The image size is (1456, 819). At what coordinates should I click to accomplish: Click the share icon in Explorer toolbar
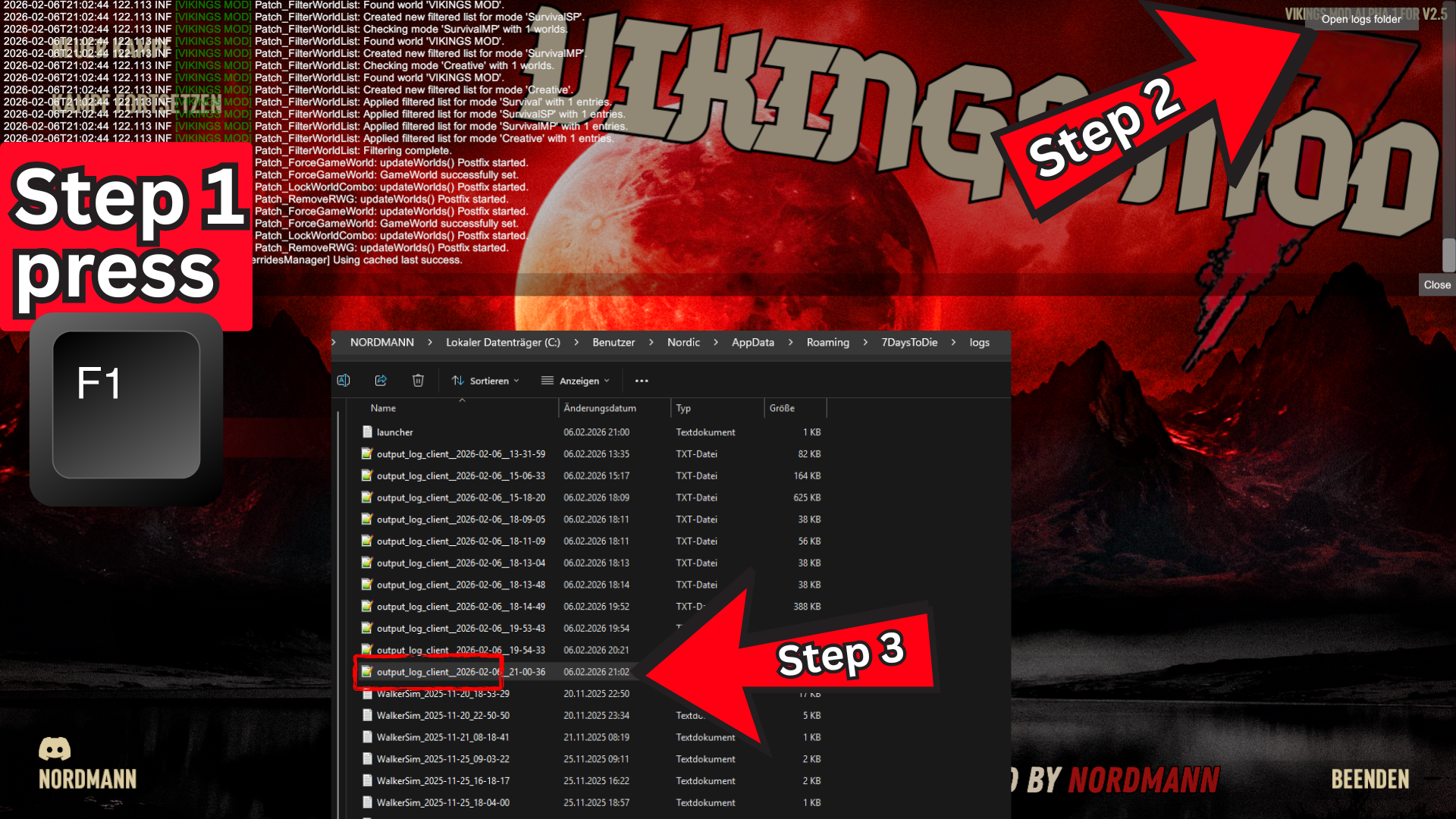pyautogui.click(x=381, y=381)
